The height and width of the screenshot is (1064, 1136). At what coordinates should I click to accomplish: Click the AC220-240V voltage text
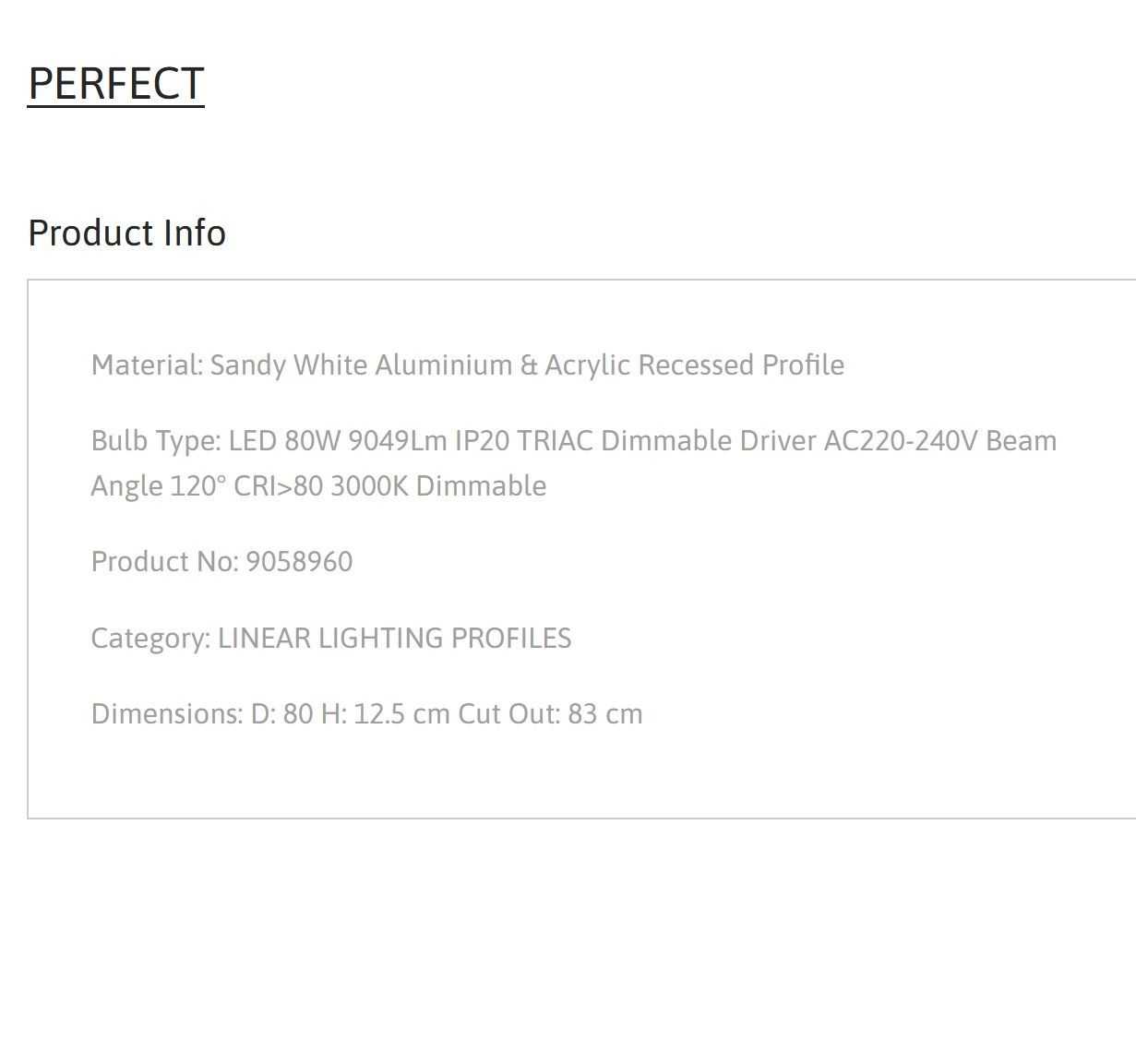900,441
